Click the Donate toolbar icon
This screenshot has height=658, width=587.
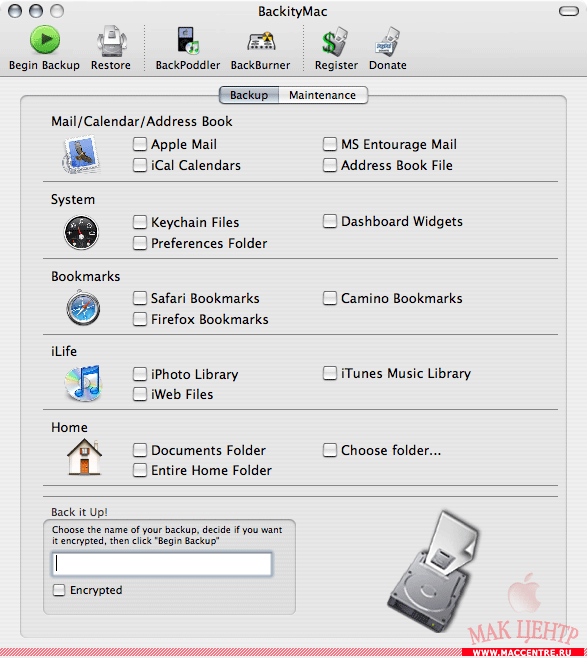pos(387,42)
